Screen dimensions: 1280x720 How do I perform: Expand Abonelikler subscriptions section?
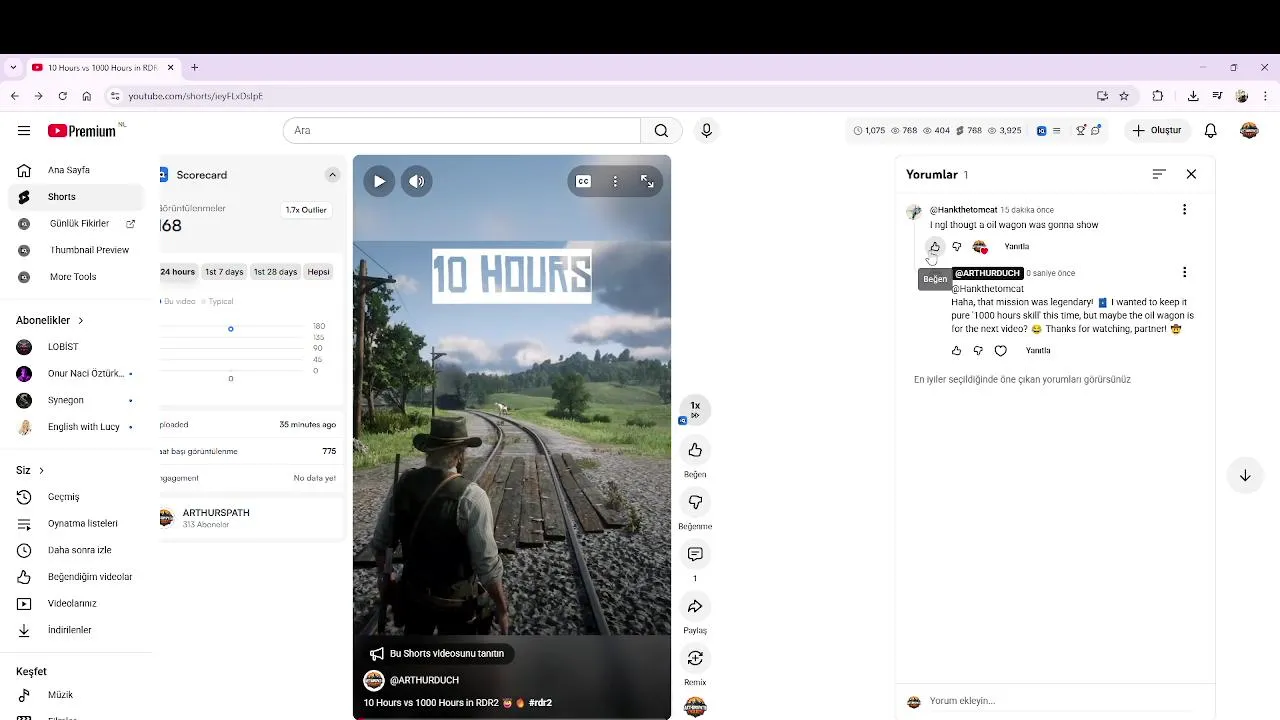[50, 320]
